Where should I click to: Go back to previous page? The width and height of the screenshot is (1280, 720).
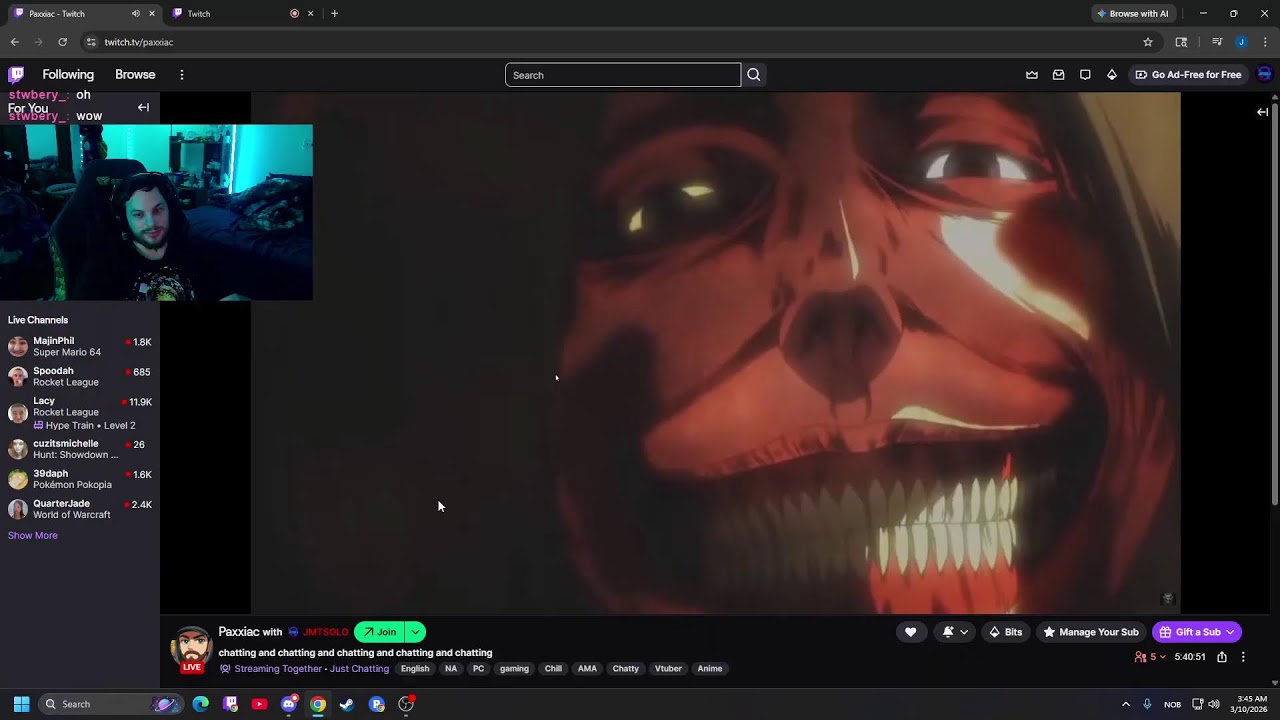pyautogui.click(x=15, y=42)
